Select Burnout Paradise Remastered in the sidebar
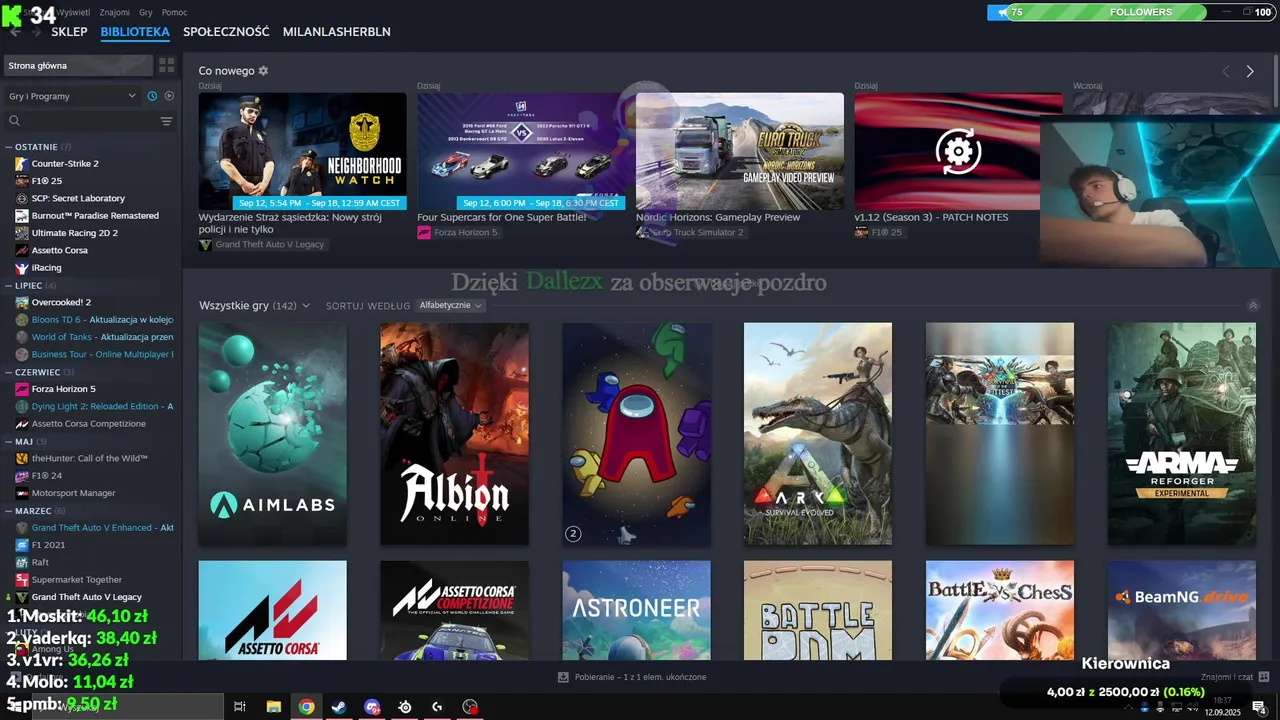1280x720 pixels. [93, 215]
